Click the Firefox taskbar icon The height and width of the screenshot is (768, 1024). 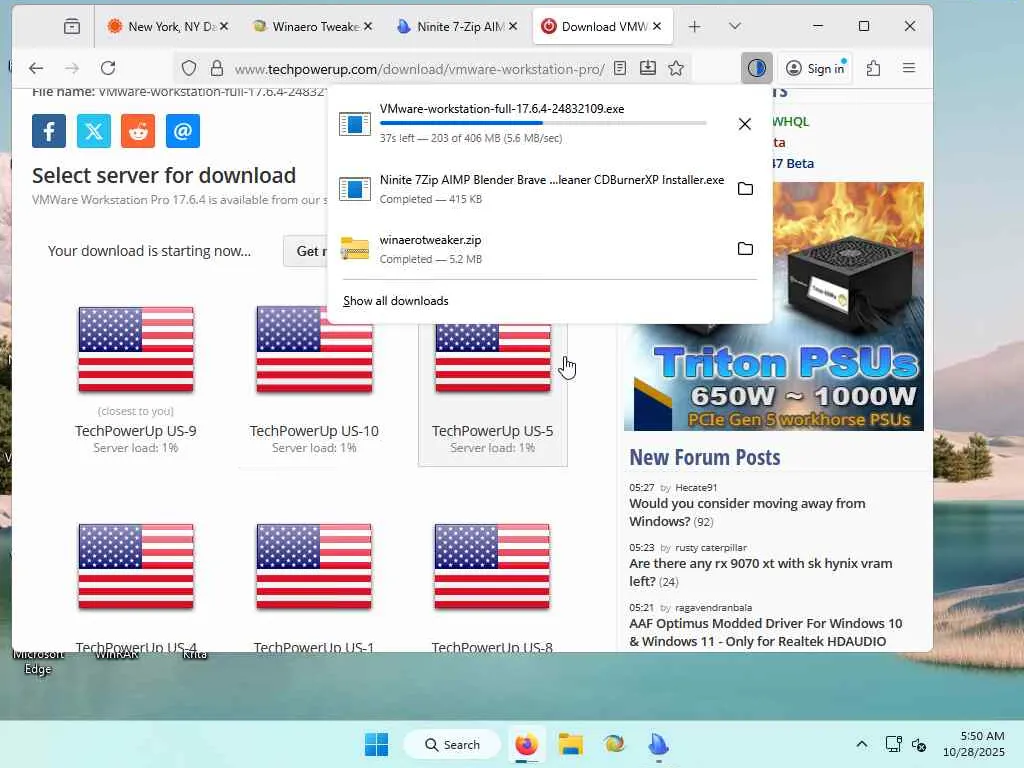point(526,744)
